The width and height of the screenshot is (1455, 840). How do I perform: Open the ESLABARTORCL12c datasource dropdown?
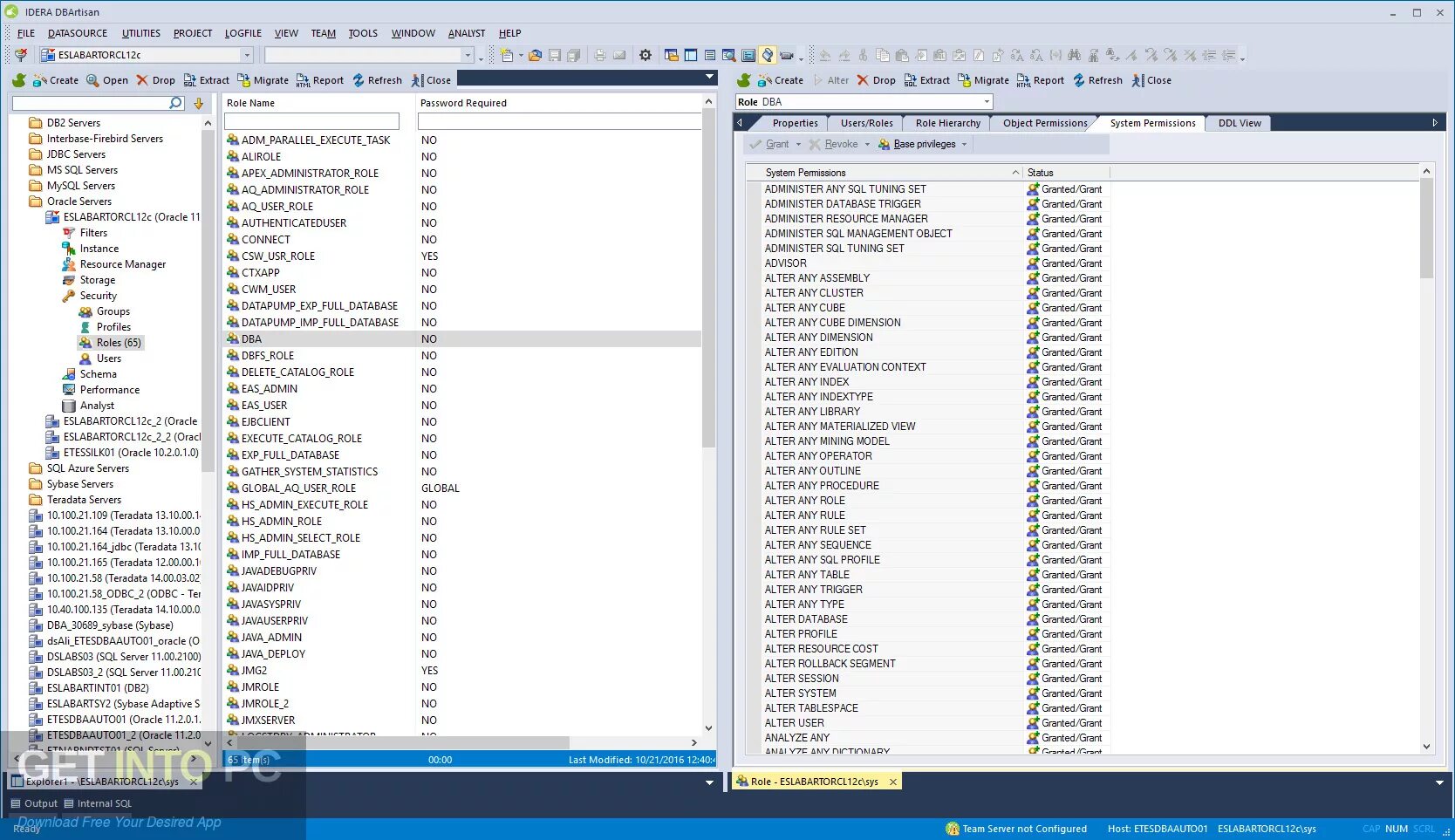click(247, 55)
